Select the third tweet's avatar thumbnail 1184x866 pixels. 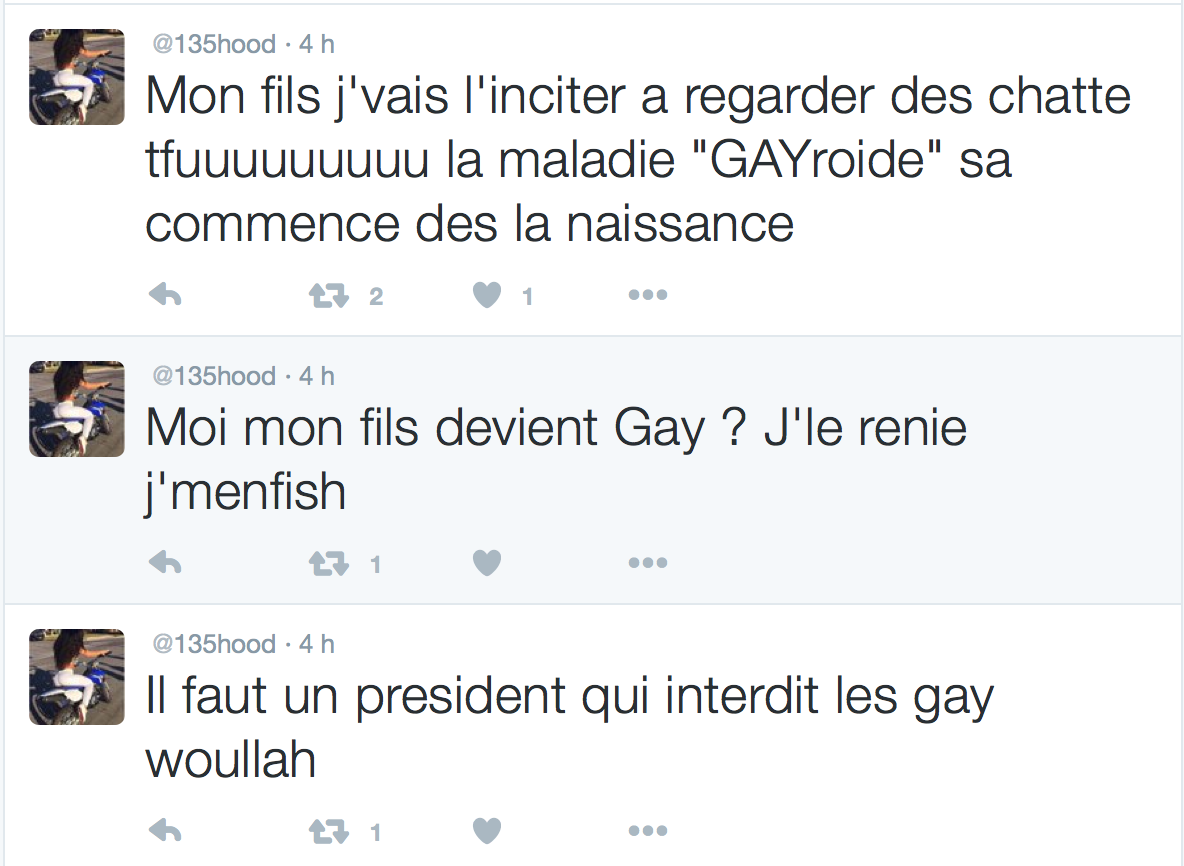pos(77,677)
